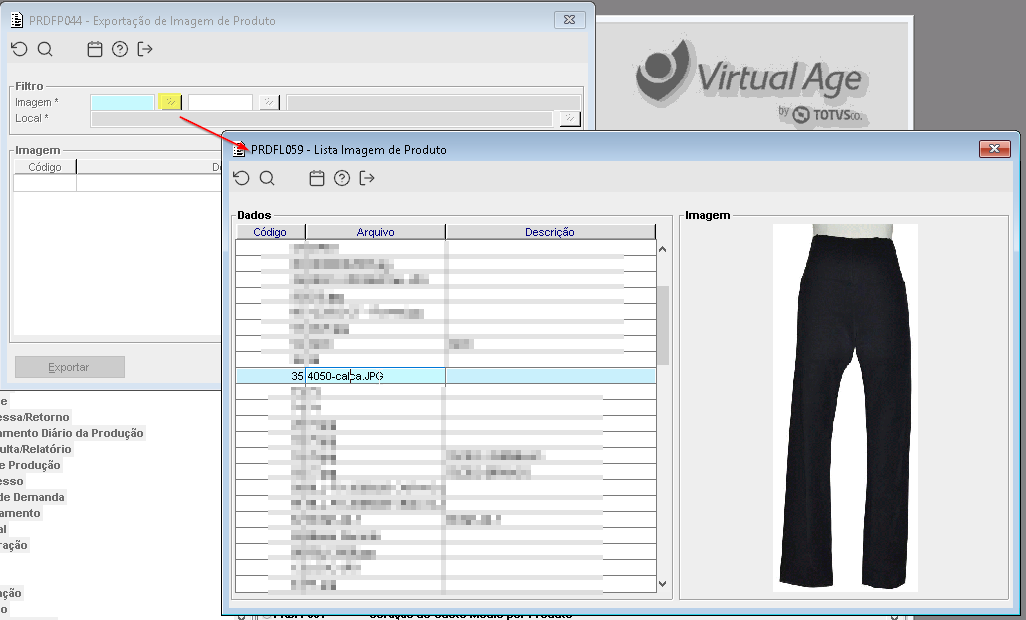Click exit icon in PRDFL059 toolbar

click(367, 178)
